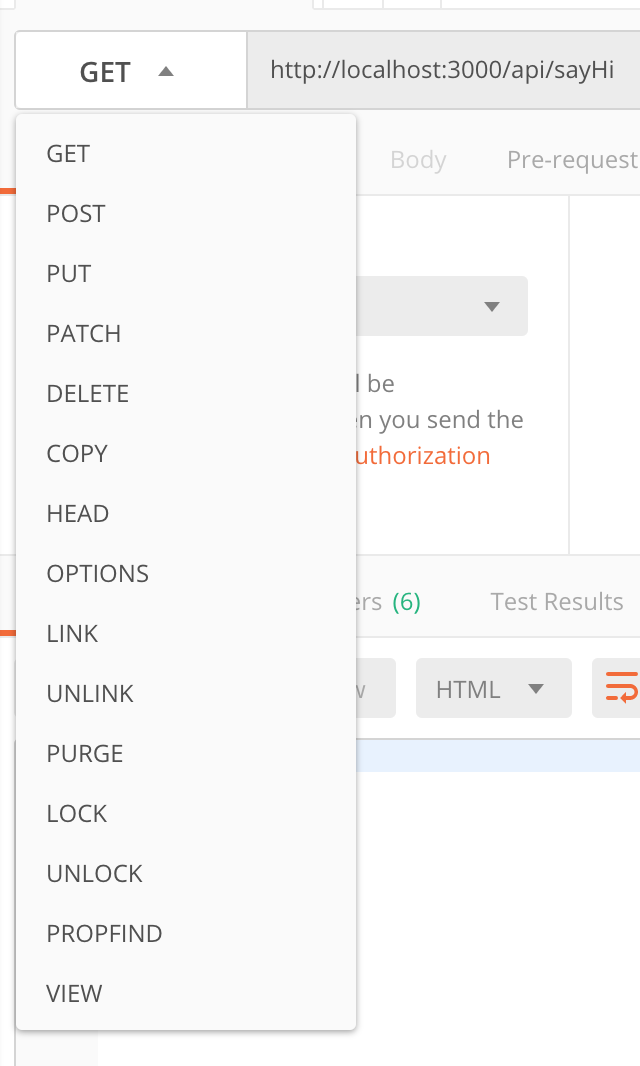
Task: Select the POST method
Action: coord(73,213)
